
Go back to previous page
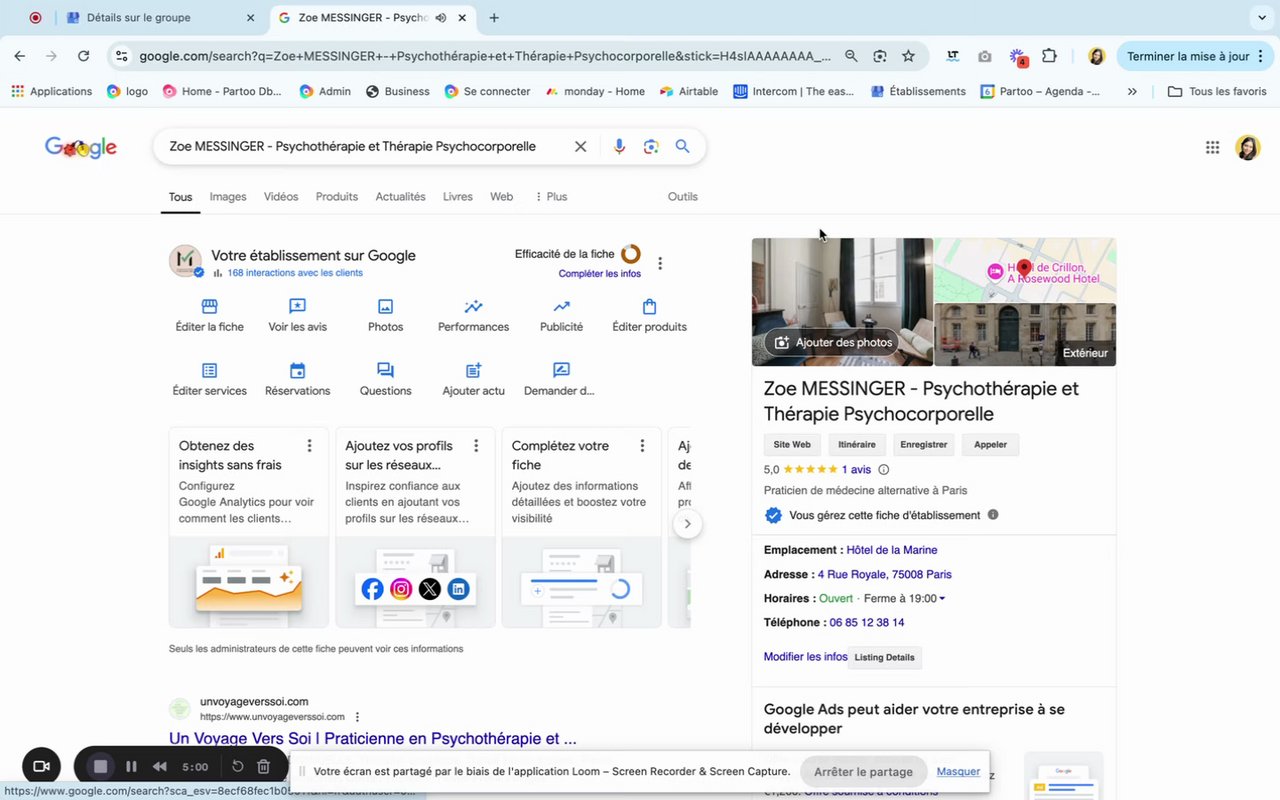click(20, 56)
